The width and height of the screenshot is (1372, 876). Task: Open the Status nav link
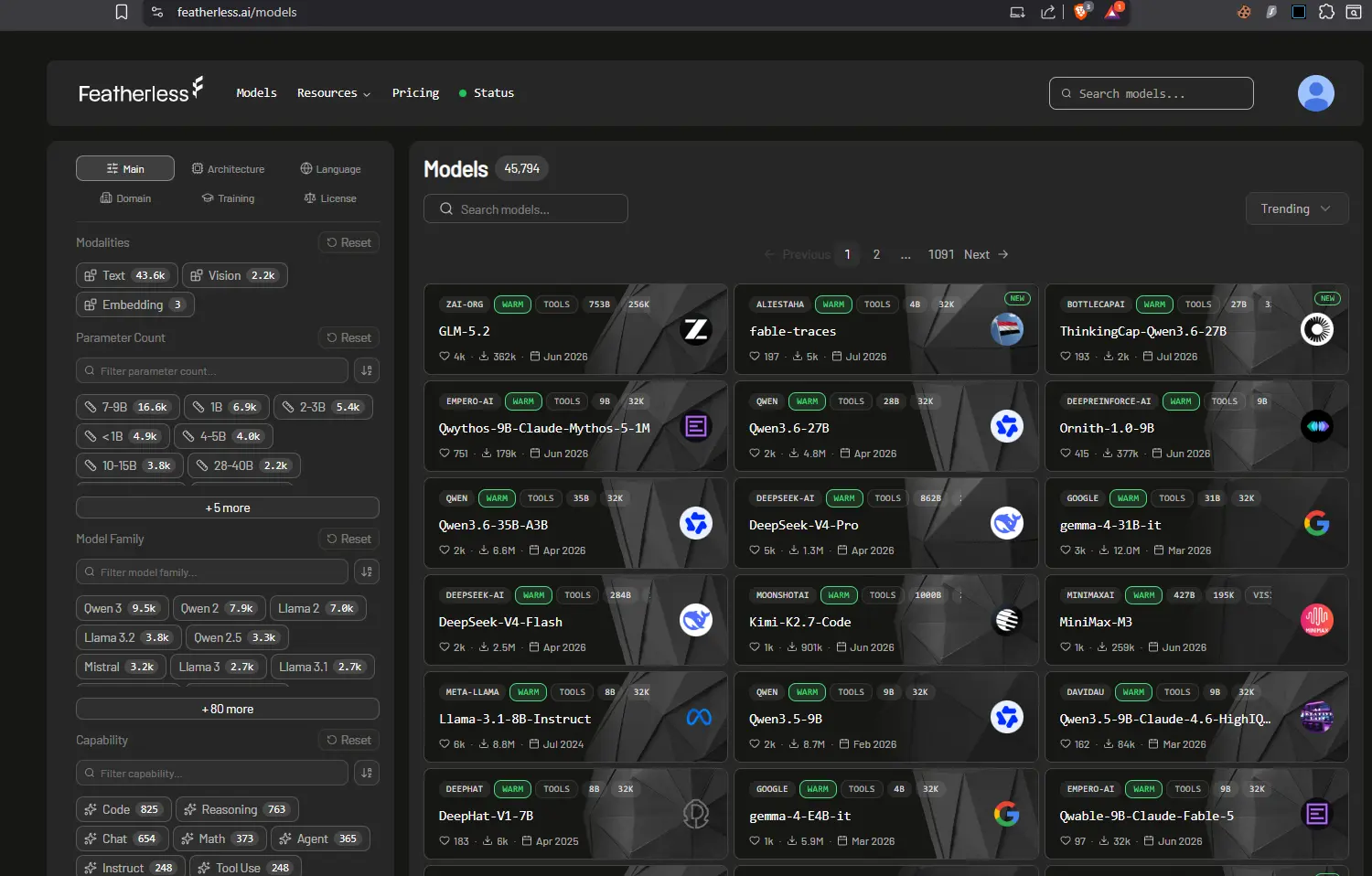coord(487,93)
